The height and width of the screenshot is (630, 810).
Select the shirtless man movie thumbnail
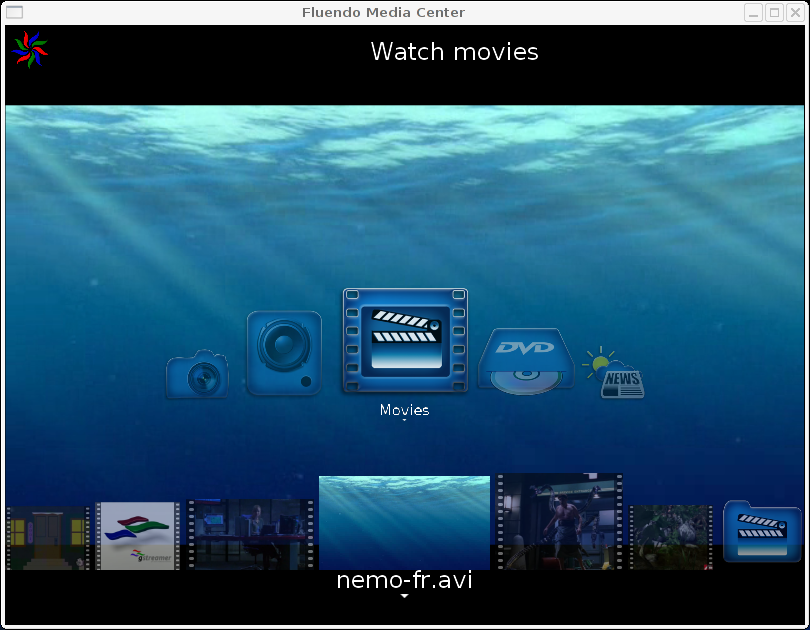point(559,522)
